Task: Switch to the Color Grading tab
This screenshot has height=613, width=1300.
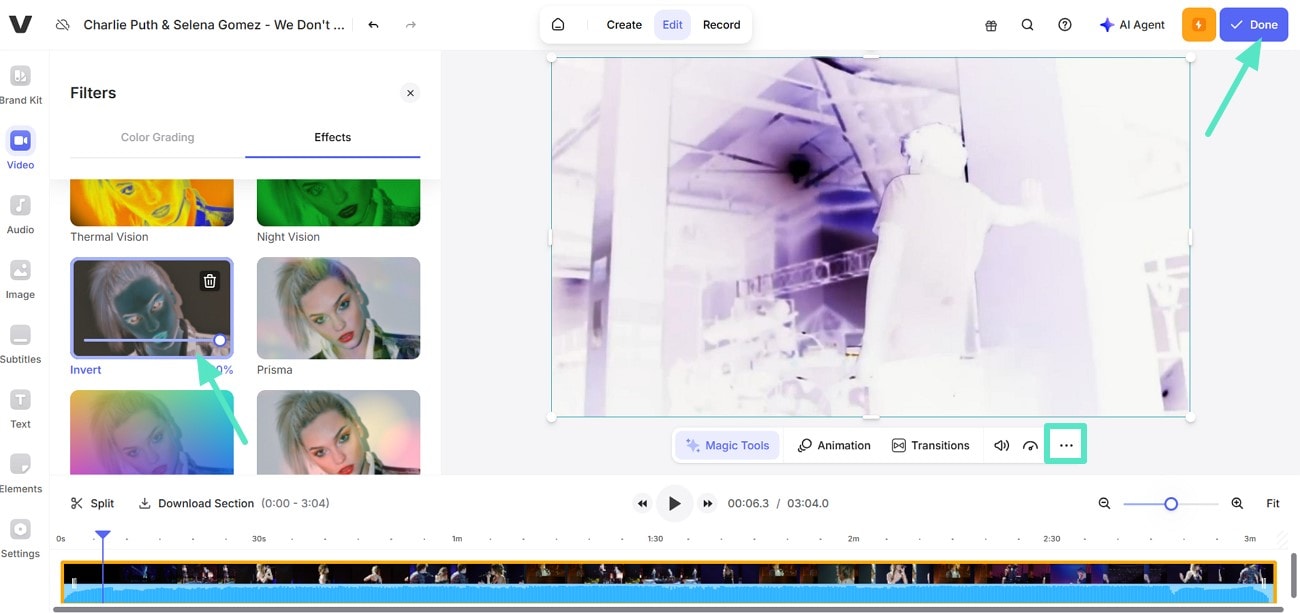Action: (x=158, y=137)
